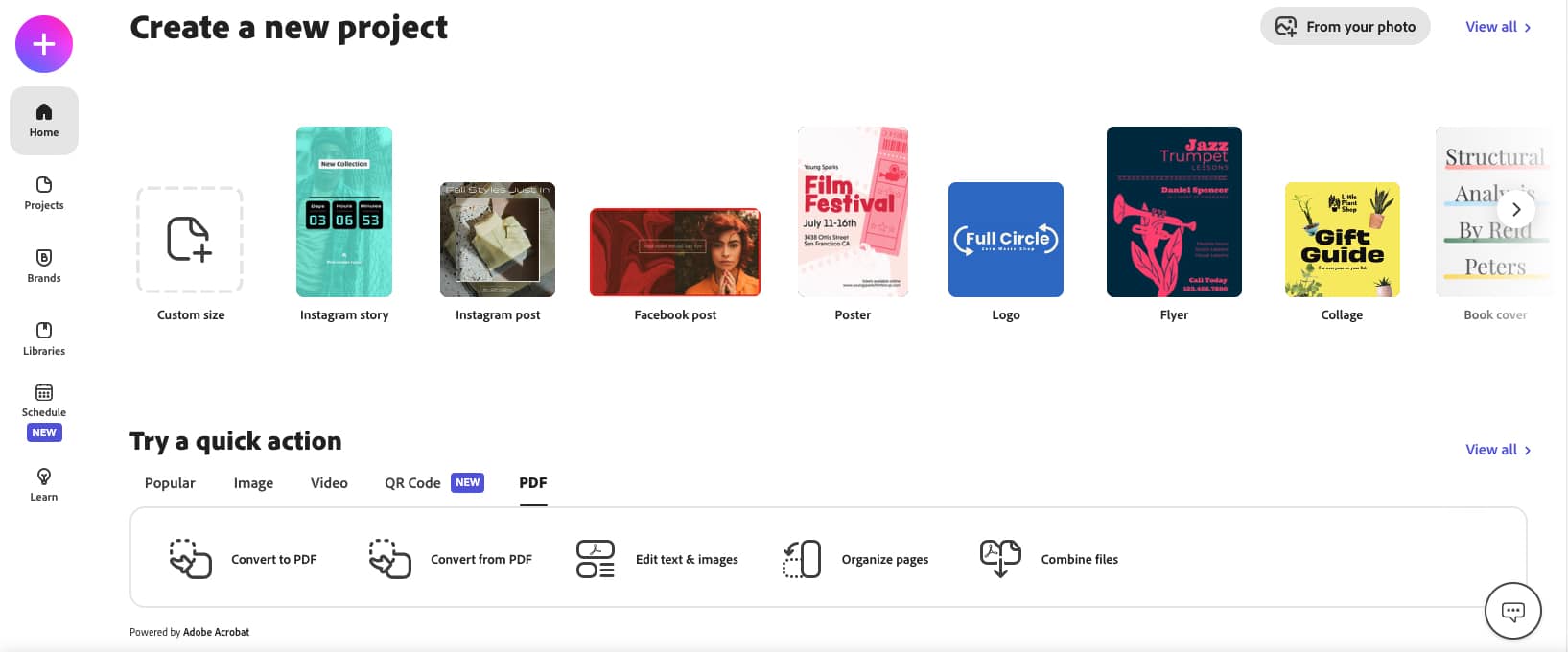Viewport: 1568px width, 652px height.
Task: Click the From your photo button
Action: [1345, 27]
